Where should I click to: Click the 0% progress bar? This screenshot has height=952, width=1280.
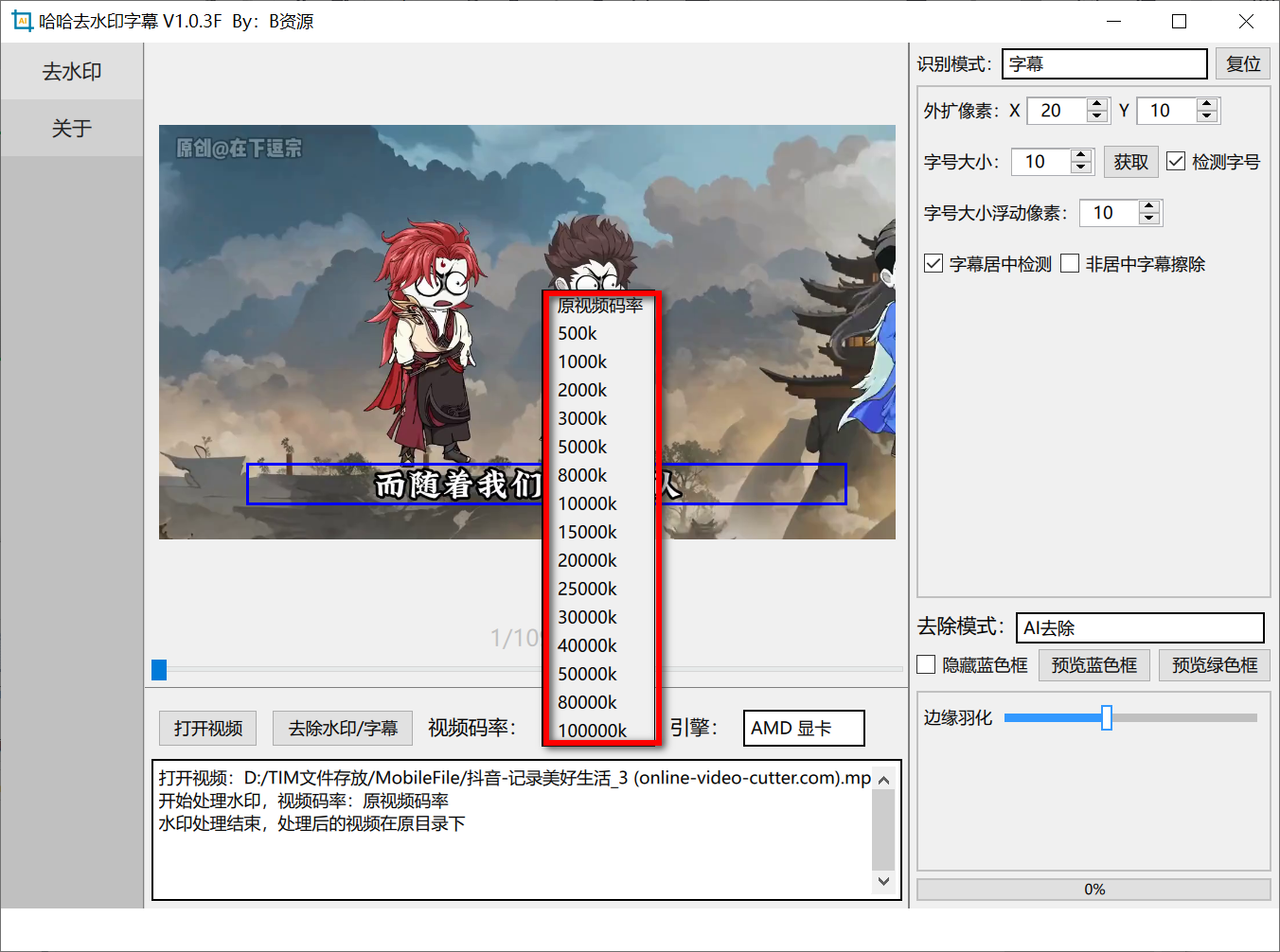click(1093, 890)
